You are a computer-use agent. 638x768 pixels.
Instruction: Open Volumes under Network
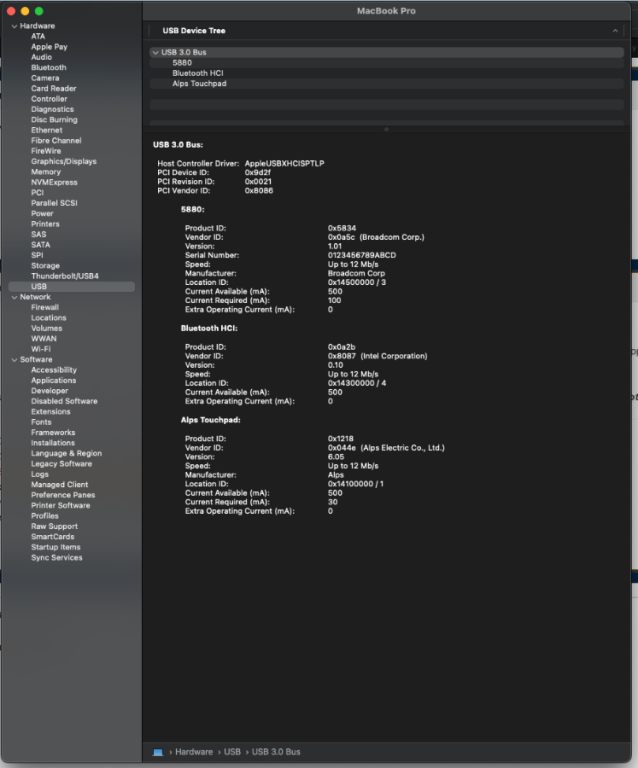(x=47, y=328)
